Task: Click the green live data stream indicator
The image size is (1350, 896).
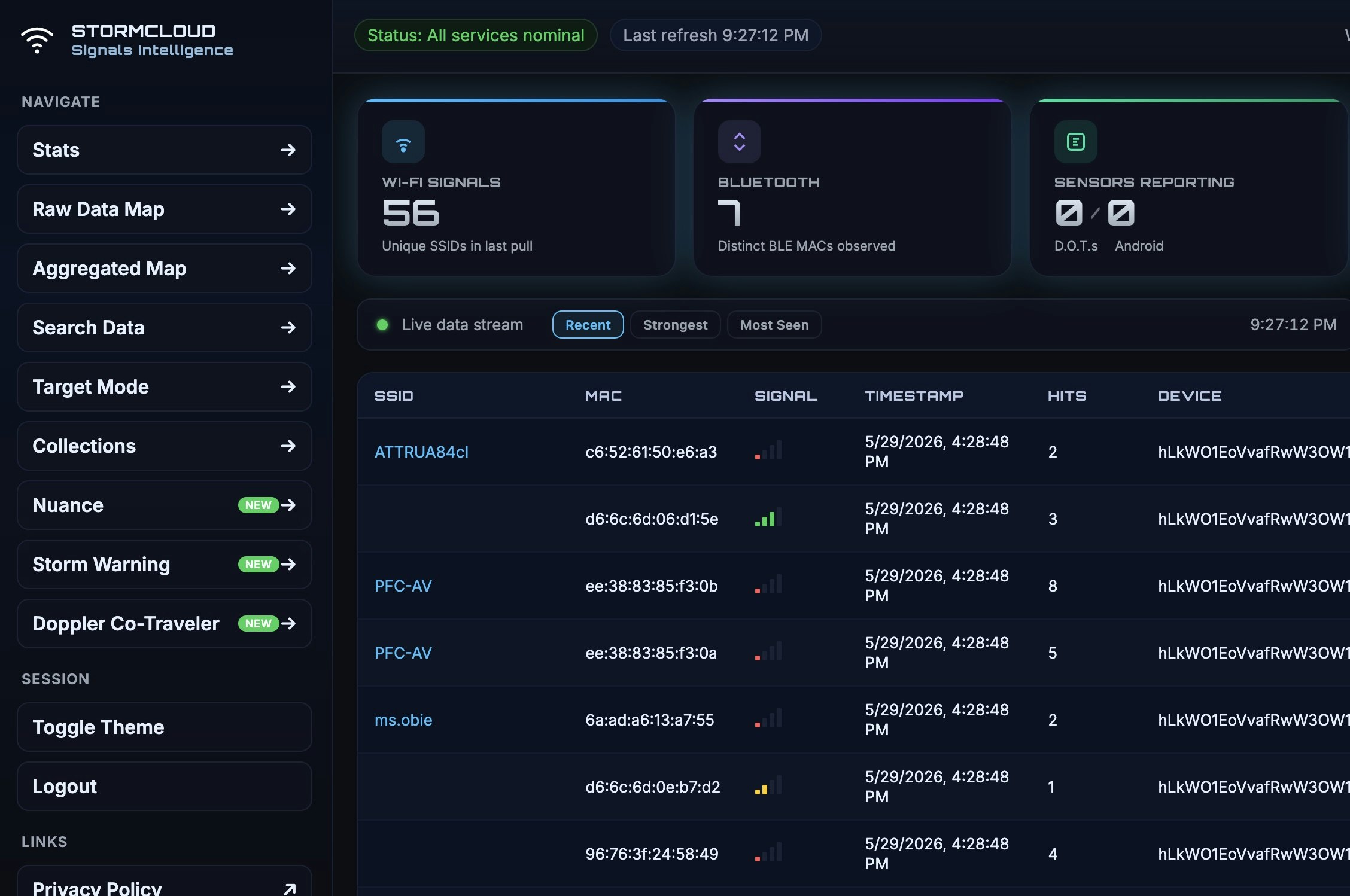Action: 382,325
